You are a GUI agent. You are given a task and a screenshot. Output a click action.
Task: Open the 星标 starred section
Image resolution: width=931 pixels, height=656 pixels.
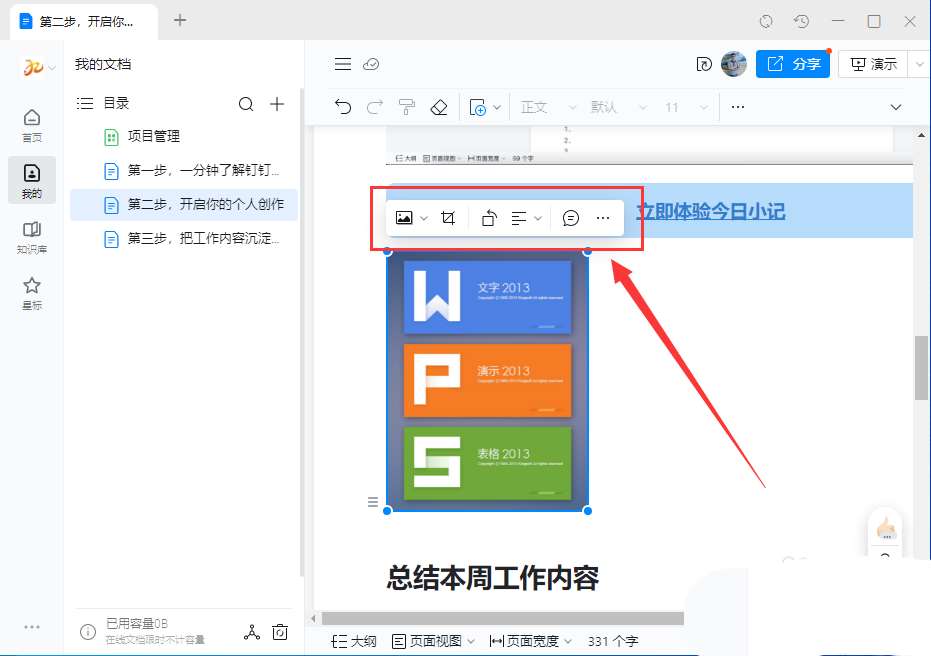point(32,293)
